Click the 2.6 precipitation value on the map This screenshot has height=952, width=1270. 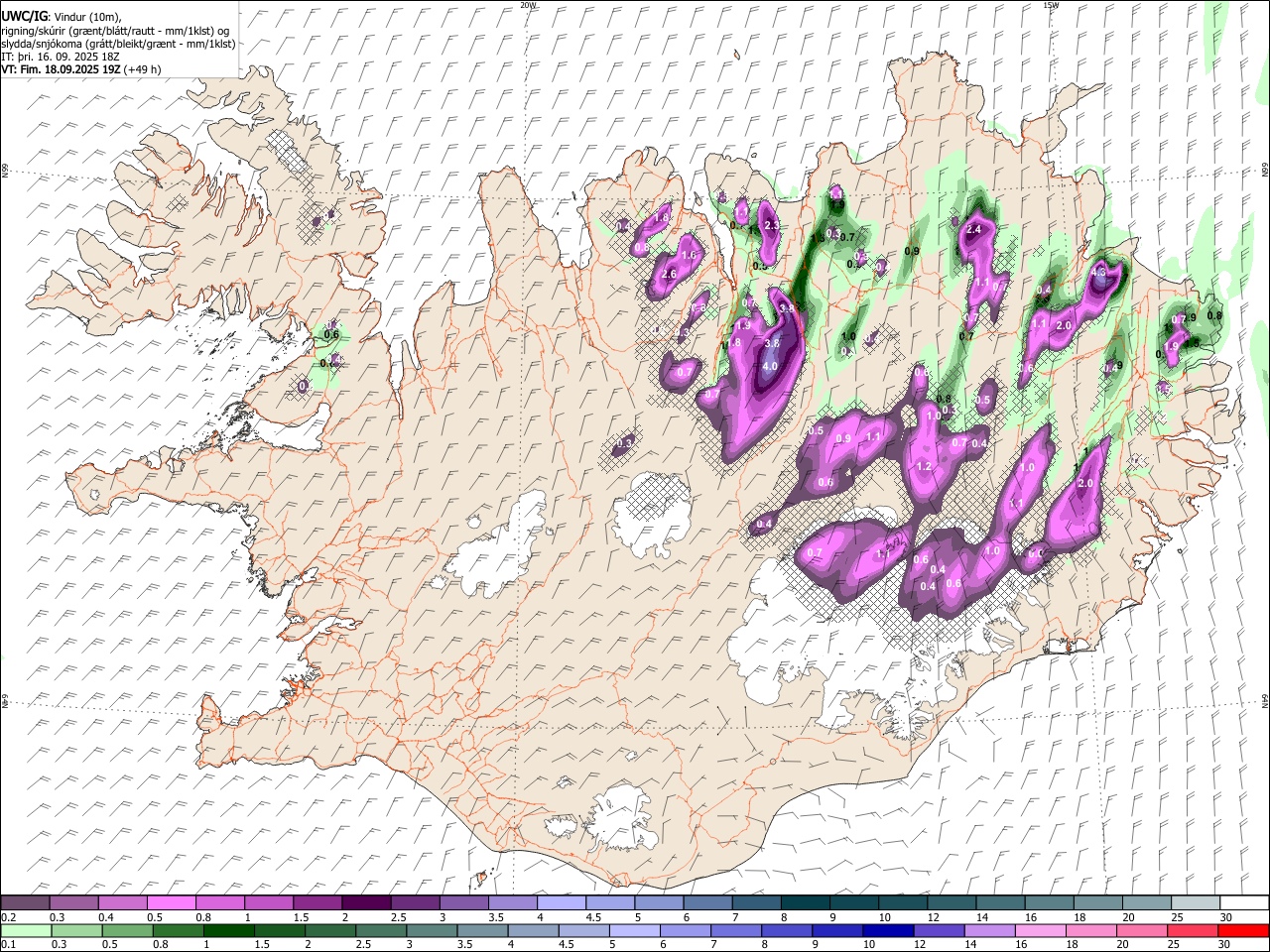pyautogui.click(x=669, y=274)
